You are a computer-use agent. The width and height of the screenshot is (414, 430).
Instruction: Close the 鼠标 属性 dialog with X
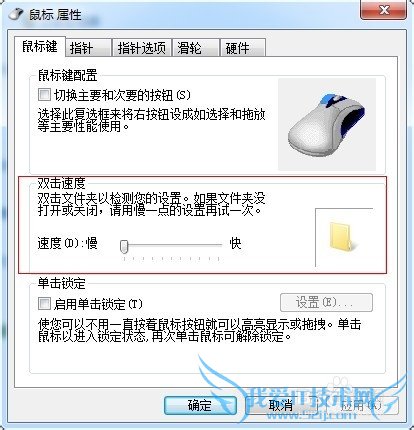[x=383, y=10]
